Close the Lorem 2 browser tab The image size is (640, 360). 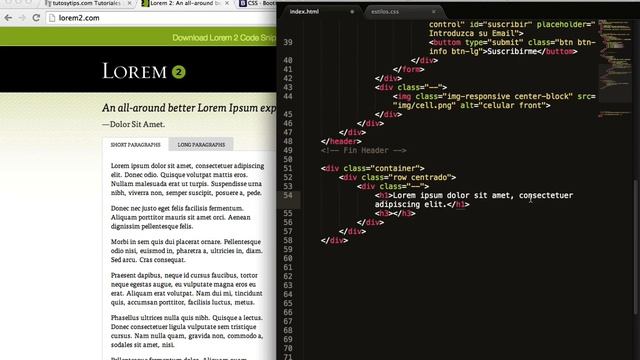tap(227, 3)
